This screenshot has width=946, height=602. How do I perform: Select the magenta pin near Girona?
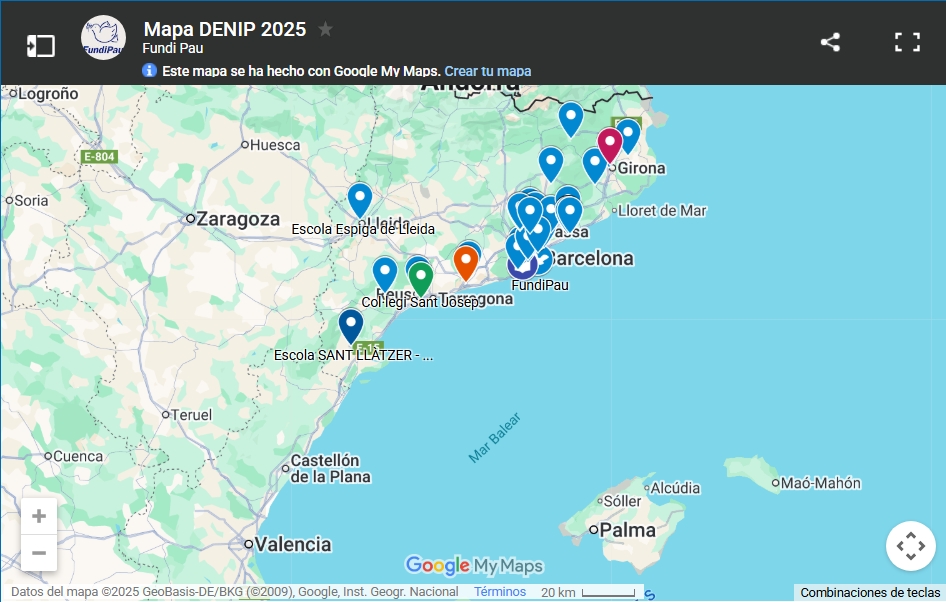[609, 144]
